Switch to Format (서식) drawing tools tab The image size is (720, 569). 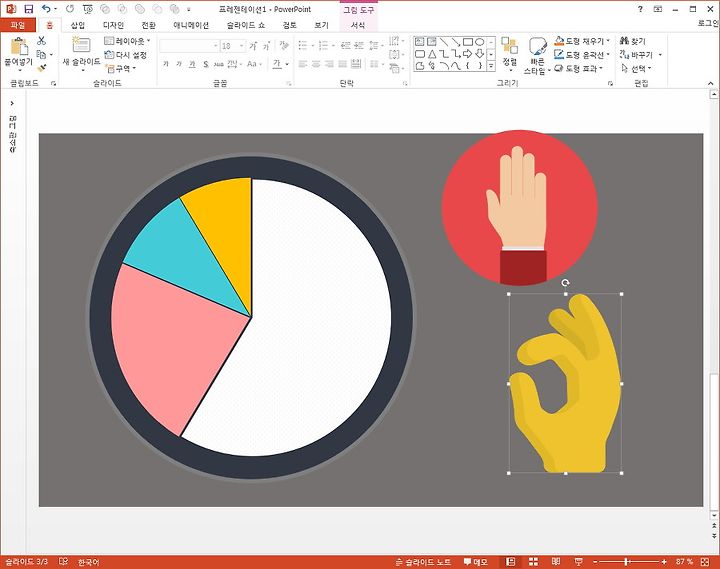point(358,25)
